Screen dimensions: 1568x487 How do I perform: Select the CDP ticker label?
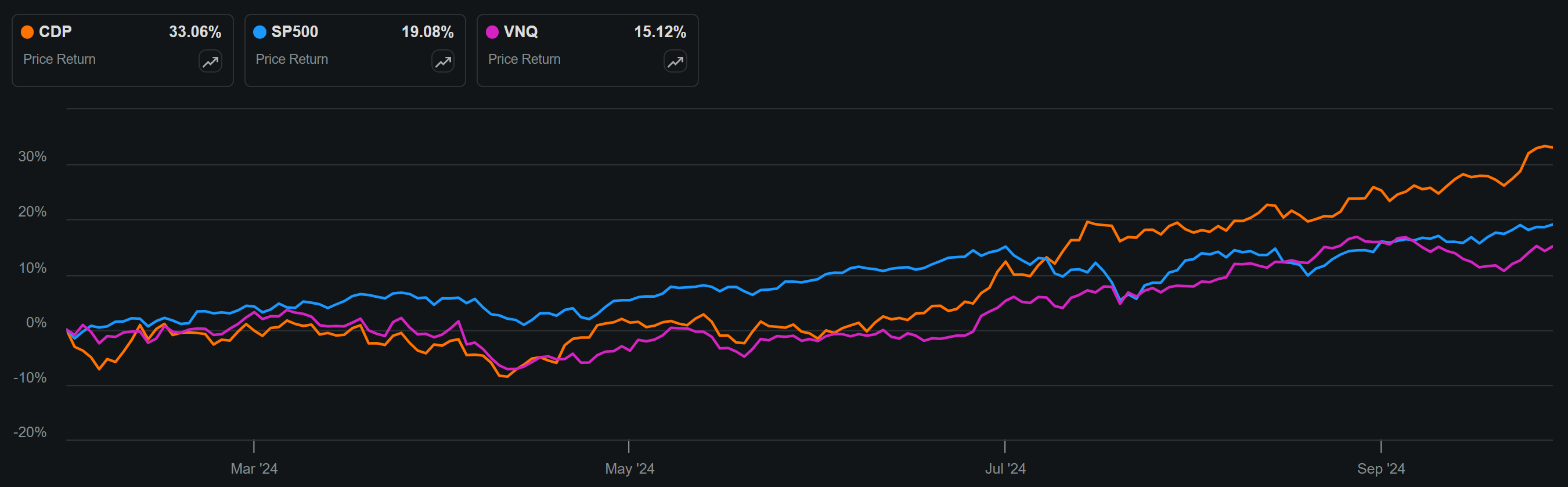coord(55,32)
